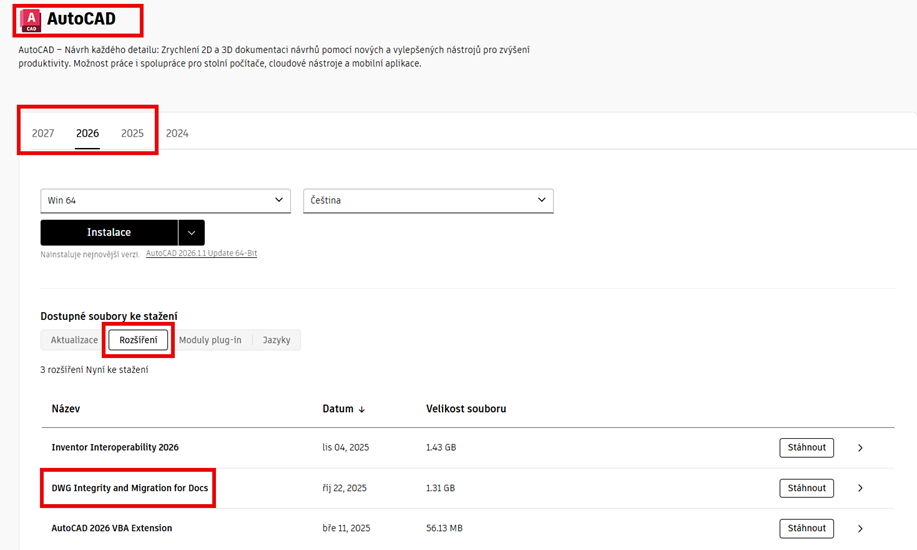The height and width of the screenshot is (550, 917).
Task: Click the Datum sort arrow icon
Action: (361, 410)
